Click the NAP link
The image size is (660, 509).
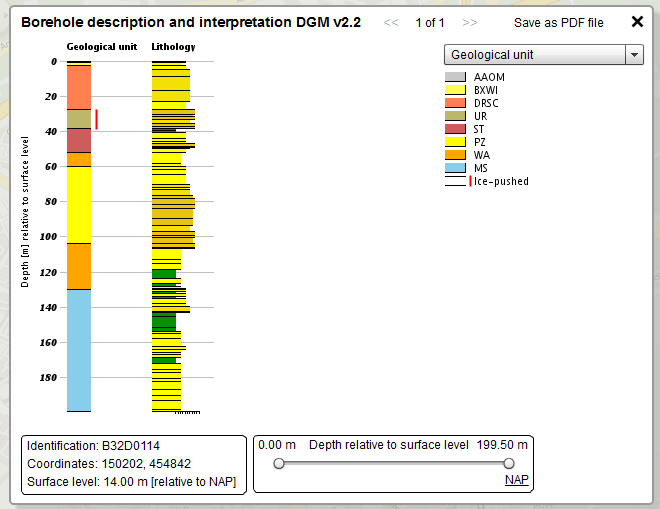[x=516, y=480]
